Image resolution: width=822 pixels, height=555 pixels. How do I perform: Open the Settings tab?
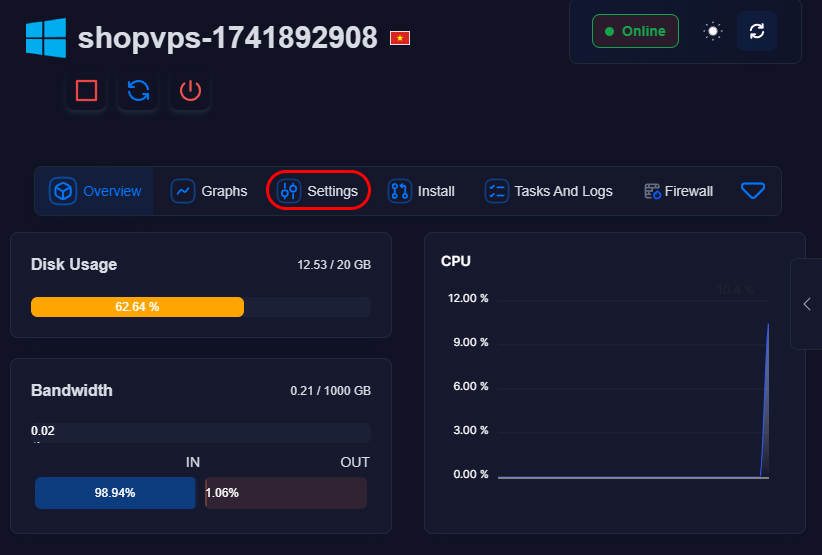[319, 191]
